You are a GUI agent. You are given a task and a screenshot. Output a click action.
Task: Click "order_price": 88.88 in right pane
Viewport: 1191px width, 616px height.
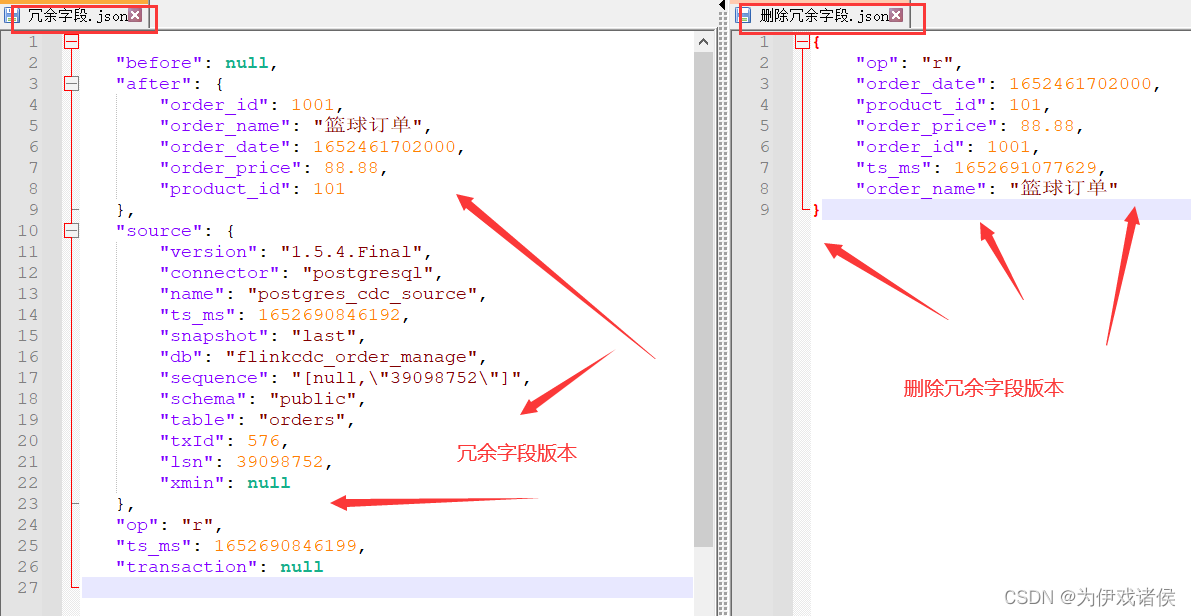coord(970,126)
